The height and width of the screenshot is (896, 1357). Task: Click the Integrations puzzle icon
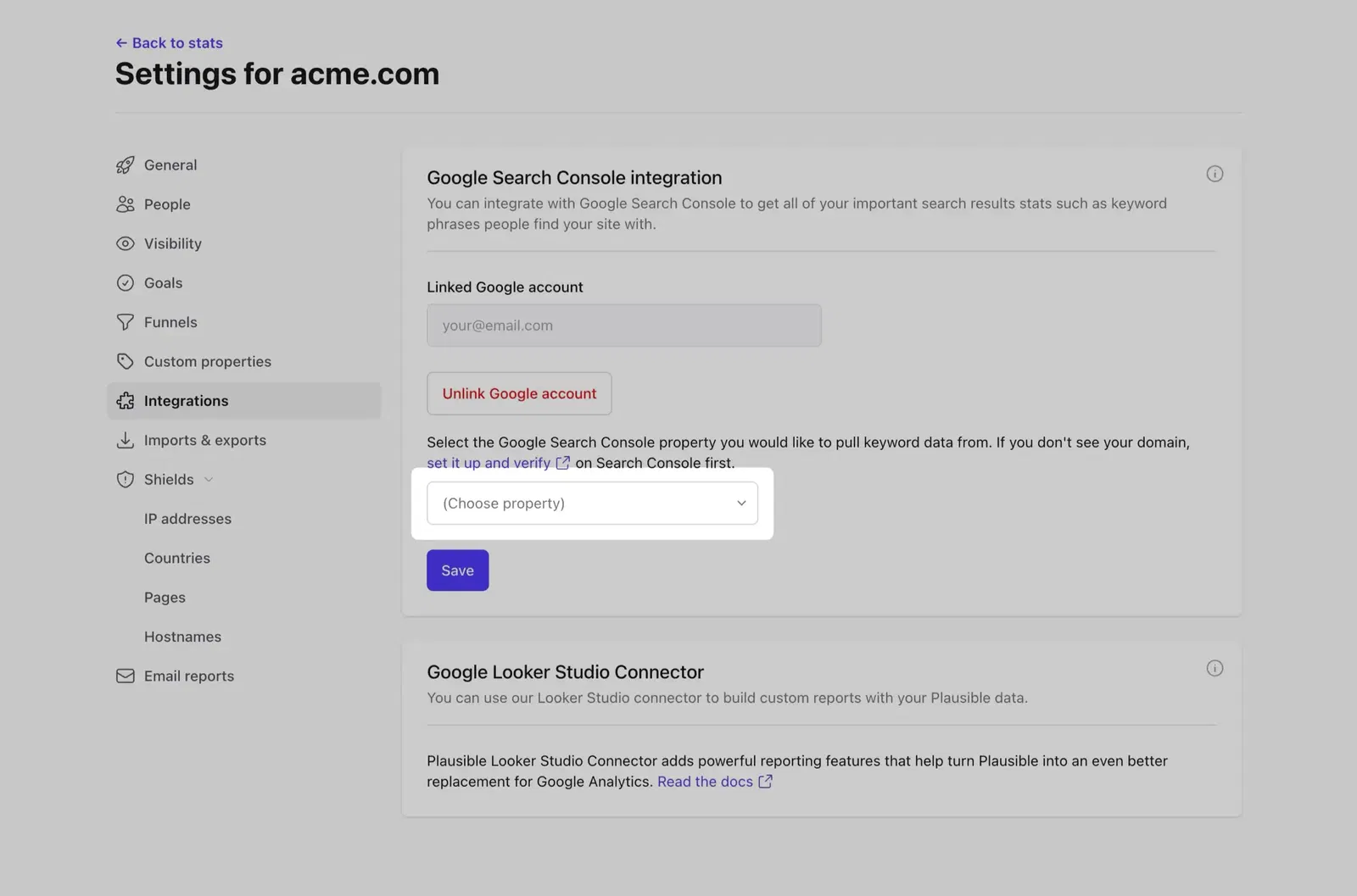(125, 400)
